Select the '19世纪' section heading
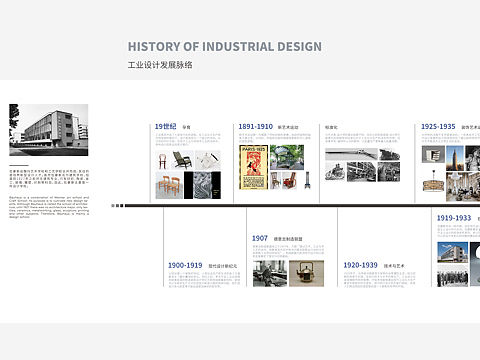 pyautogui.click(x=165, y=127)
